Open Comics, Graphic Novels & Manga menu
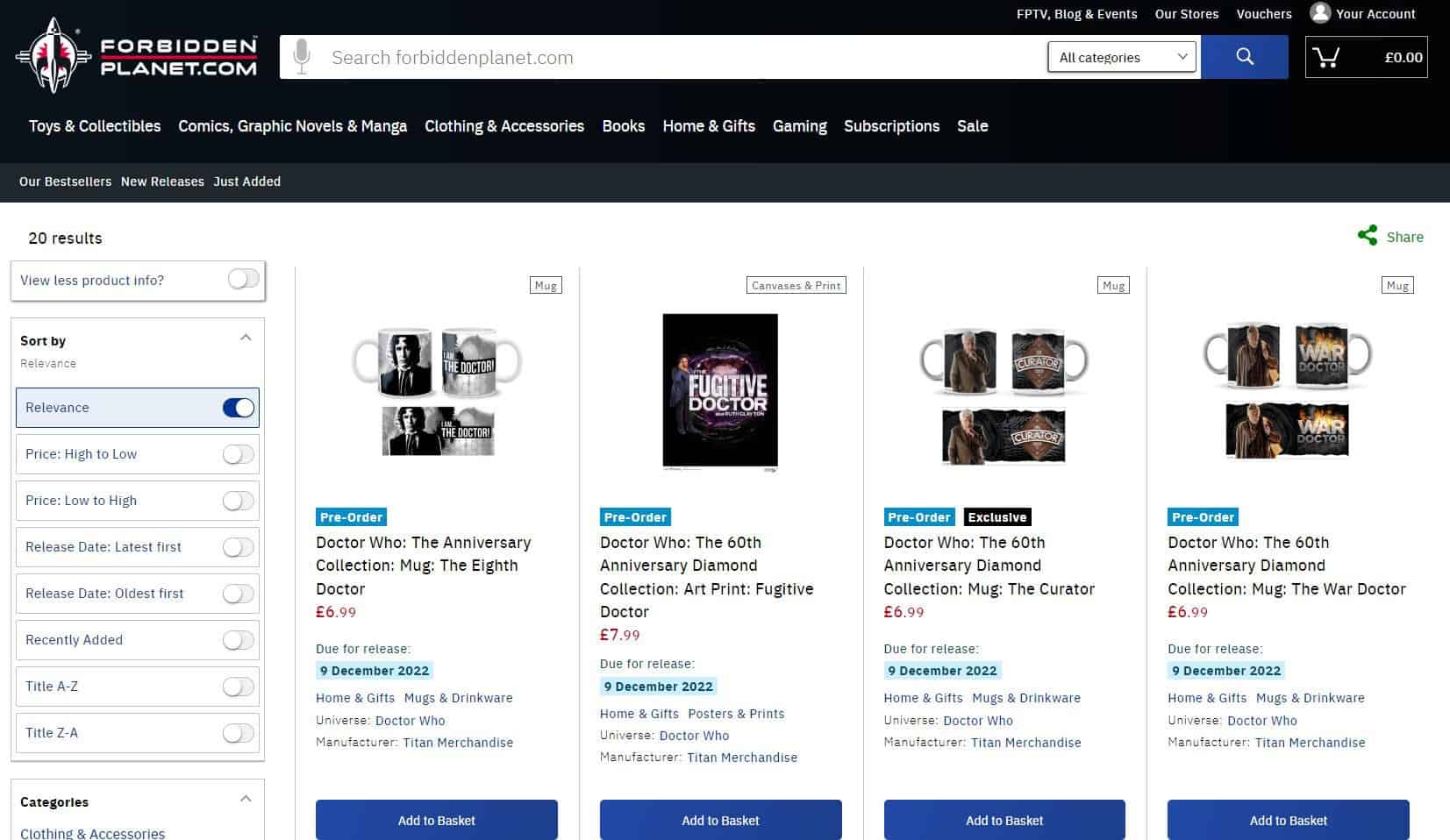 tap(293, 126)
